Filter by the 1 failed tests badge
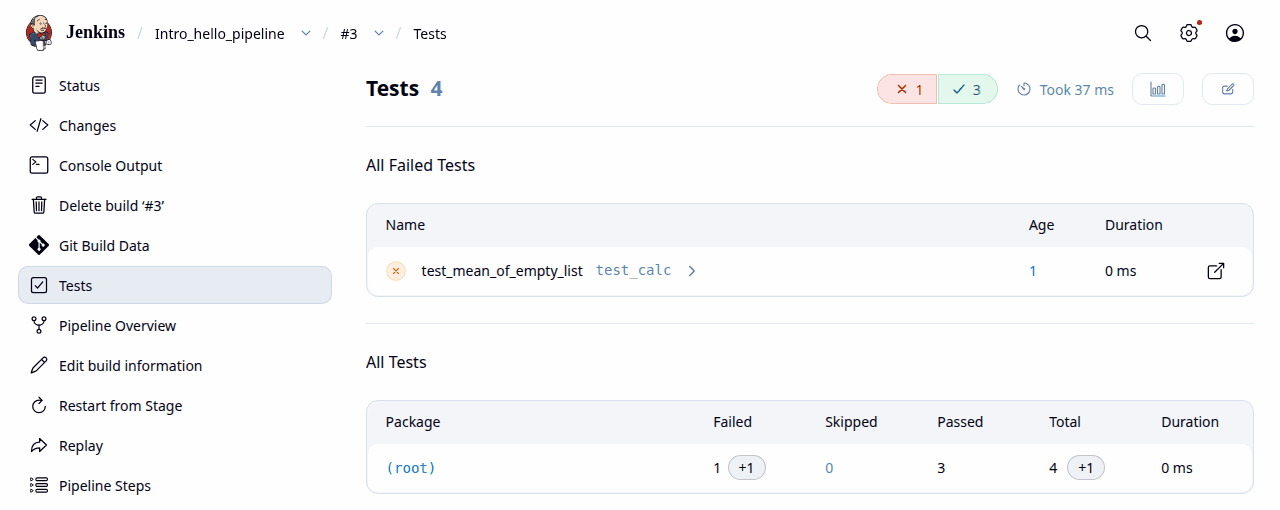This screenshot has width=1280, height=510. click(907, 89)
